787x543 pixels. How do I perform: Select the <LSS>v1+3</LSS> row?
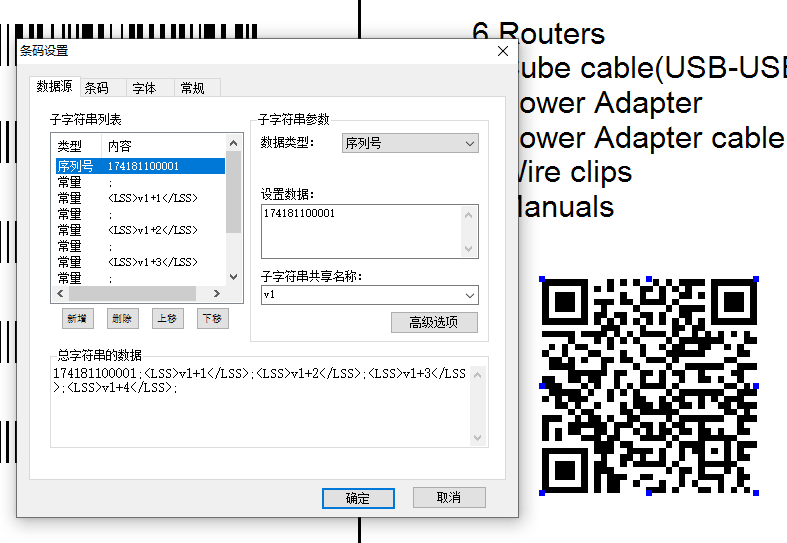coord(140,262)
